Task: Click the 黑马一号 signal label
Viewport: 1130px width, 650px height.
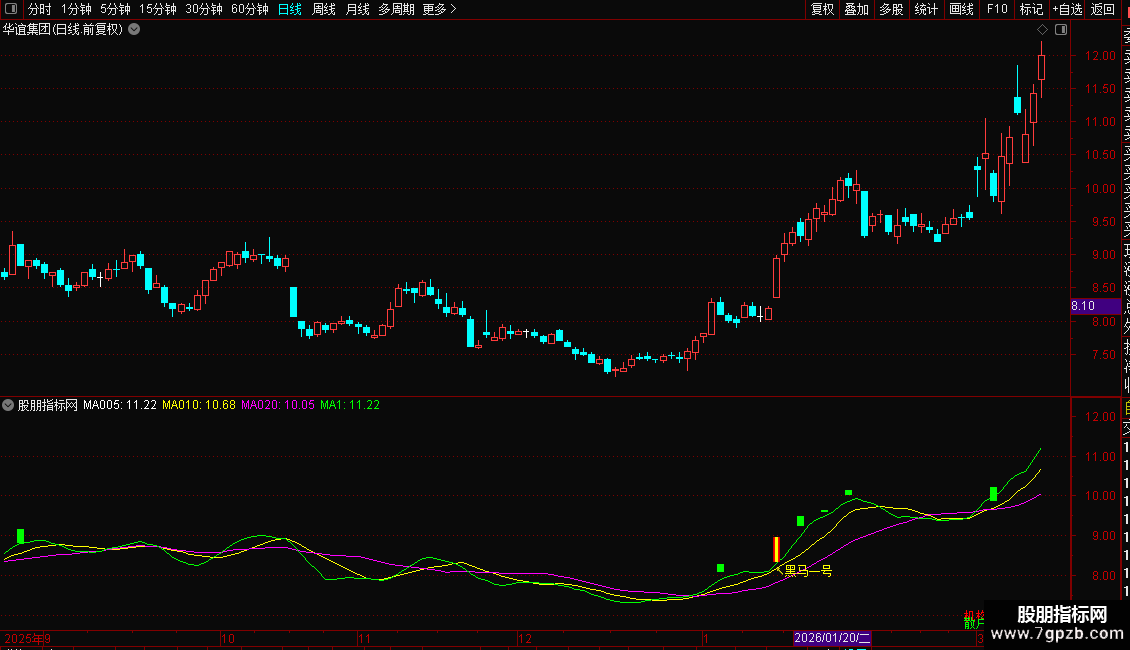Action: [808, 571]
